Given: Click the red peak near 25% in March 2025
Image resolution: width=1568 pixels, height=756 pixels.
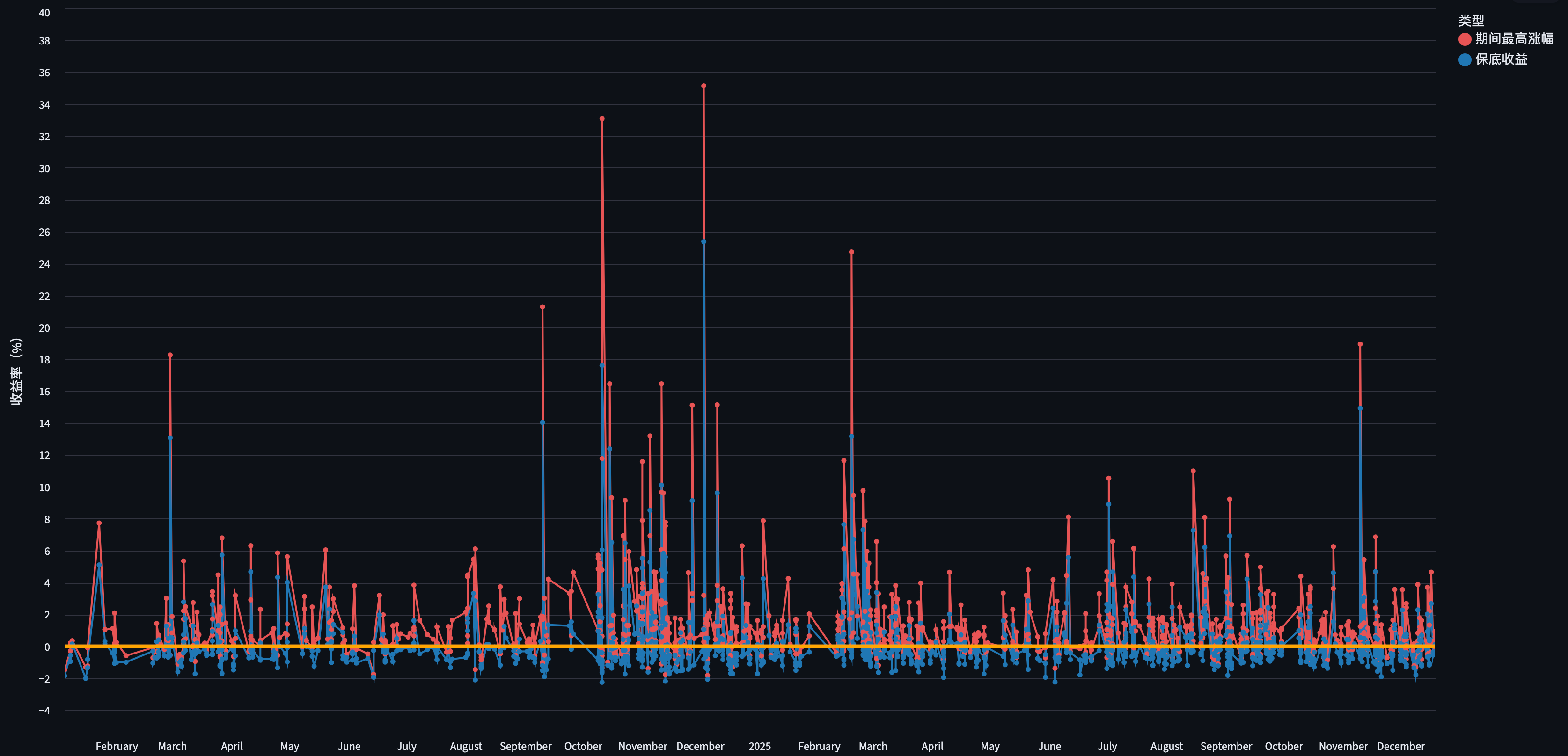Looking at the screenshot, I should click(x=851, y=253).
